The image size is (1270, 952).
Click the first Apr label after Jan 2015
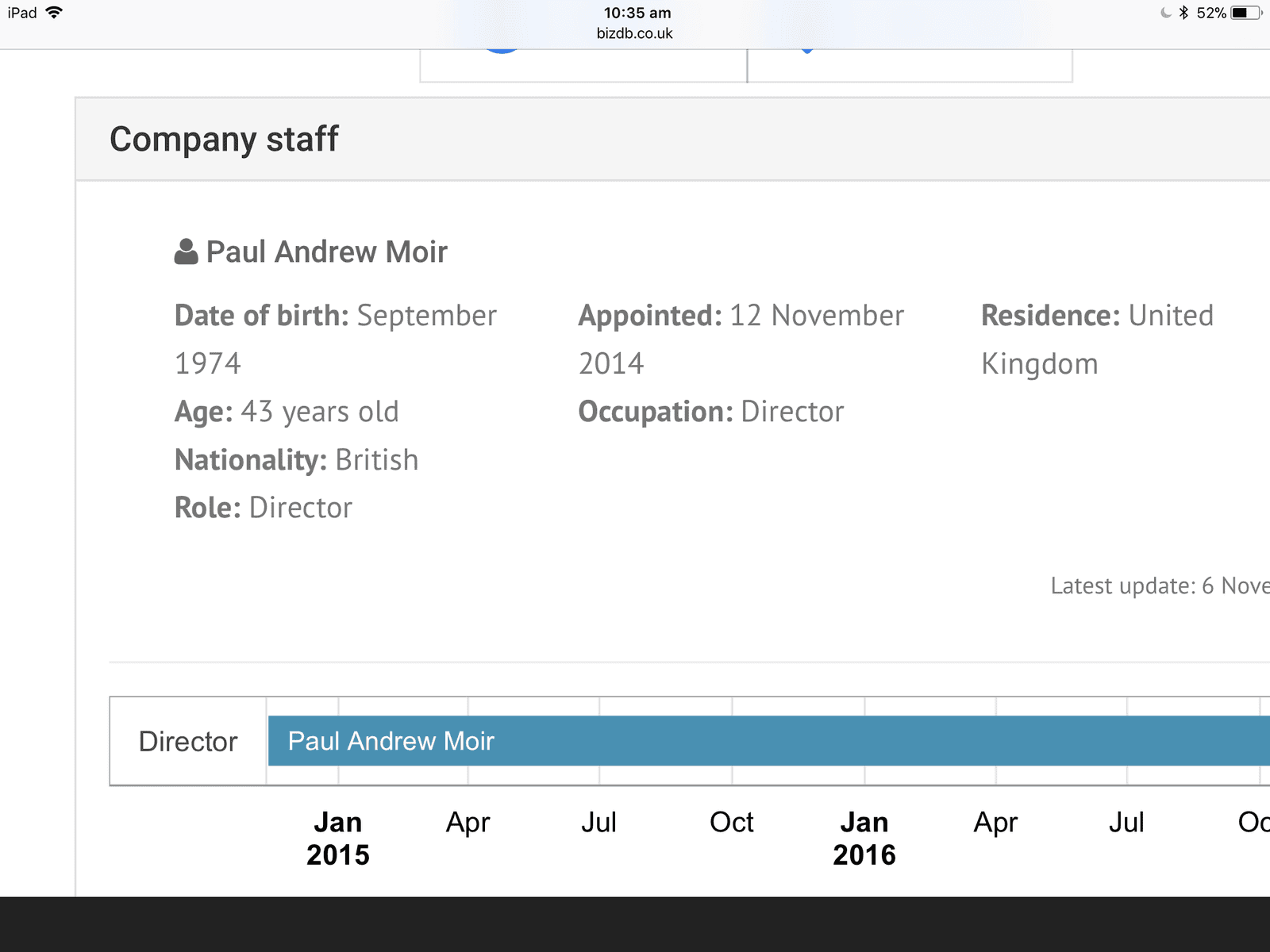click(x=468, y=823)
